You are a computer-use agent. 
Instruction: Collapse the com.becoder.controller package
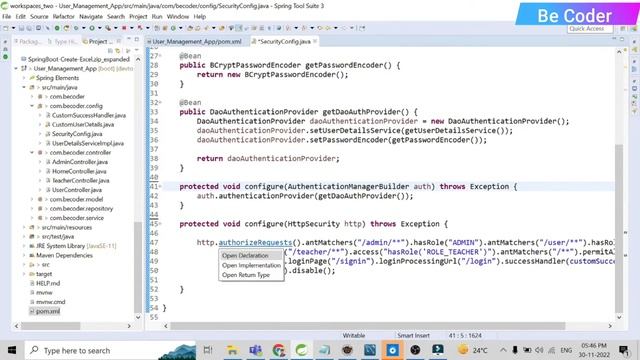[32, 152]
